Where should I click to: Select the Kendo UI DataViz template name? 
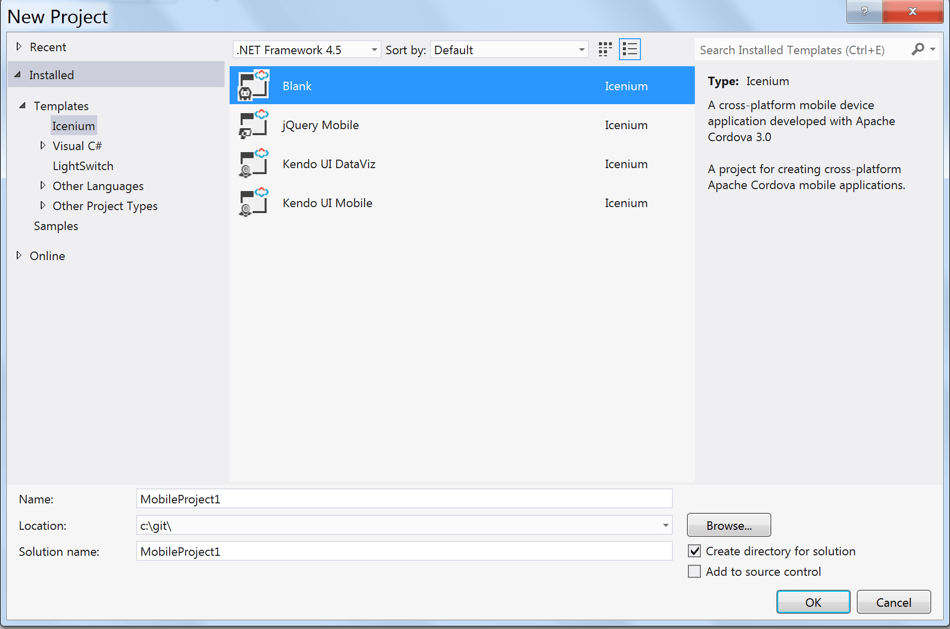tap(329, 164)
